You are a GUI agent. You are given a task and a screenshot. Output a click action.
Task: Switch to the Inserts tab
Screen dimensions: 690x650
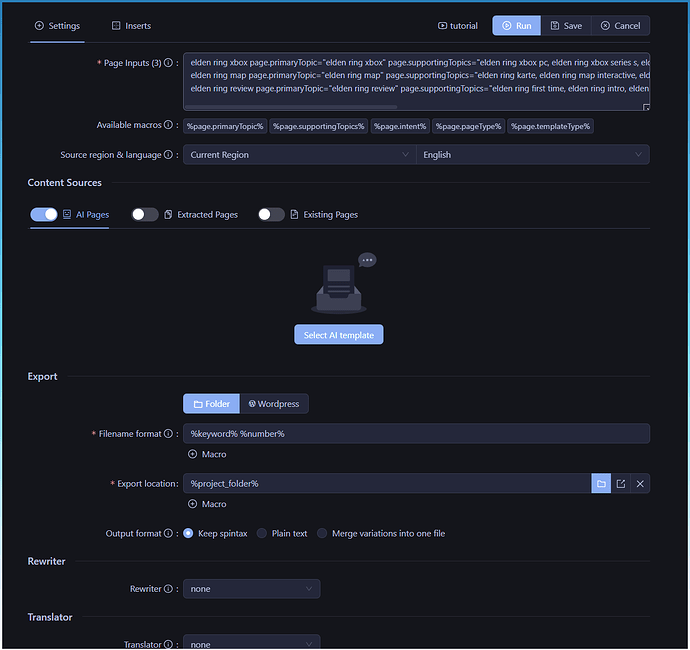[131, 26]
